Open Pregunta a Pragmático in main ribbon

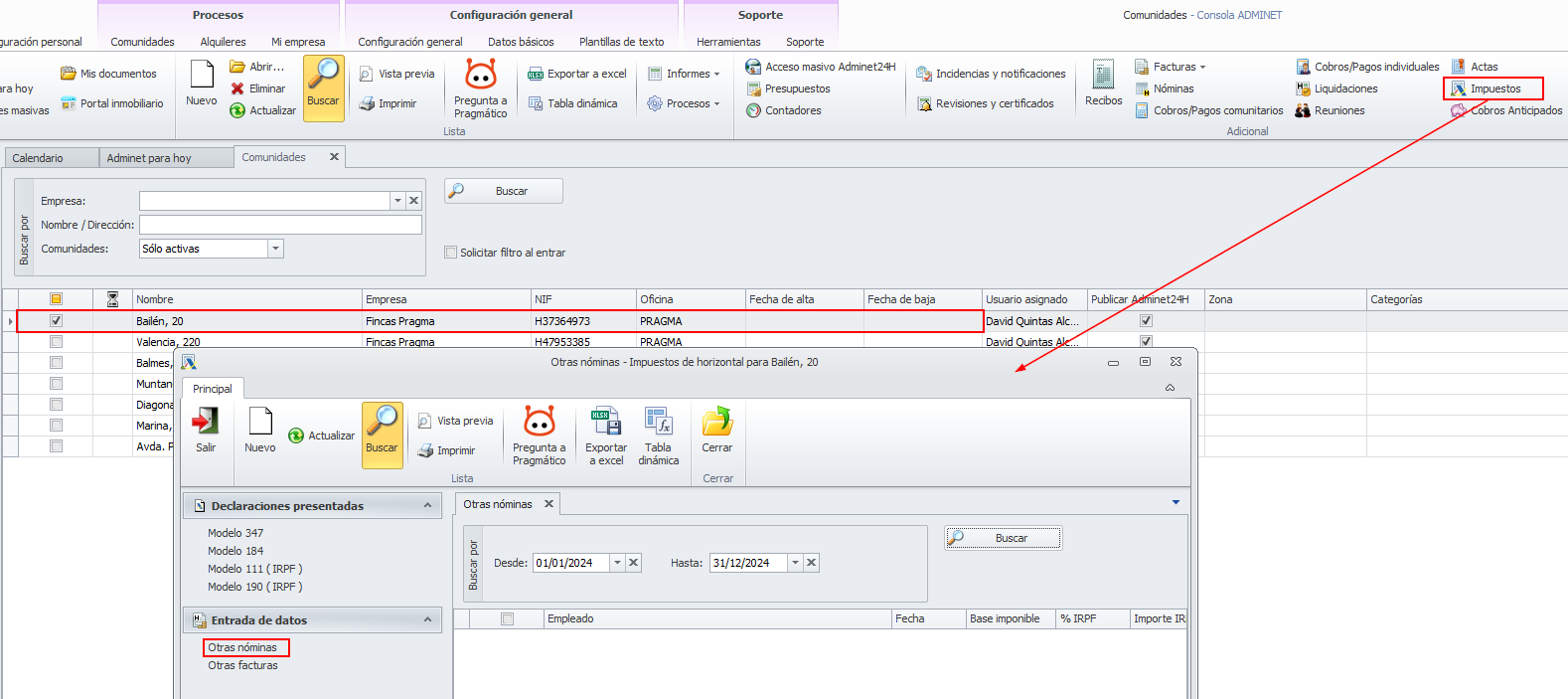click(481, 89)
